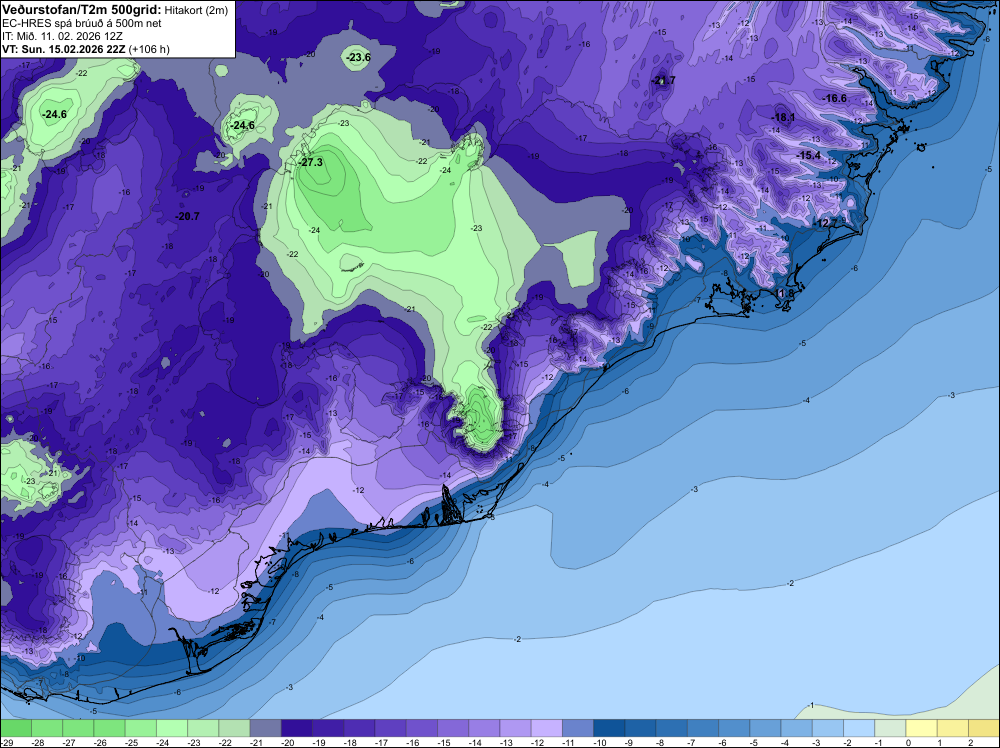Select the purple legend swatch labeled -16
The image size is (1000, 748).
422,728
